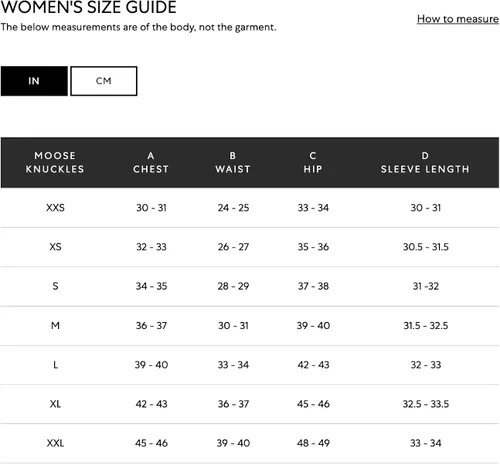Click the D Sleeve Length column header

coord(425,162)
